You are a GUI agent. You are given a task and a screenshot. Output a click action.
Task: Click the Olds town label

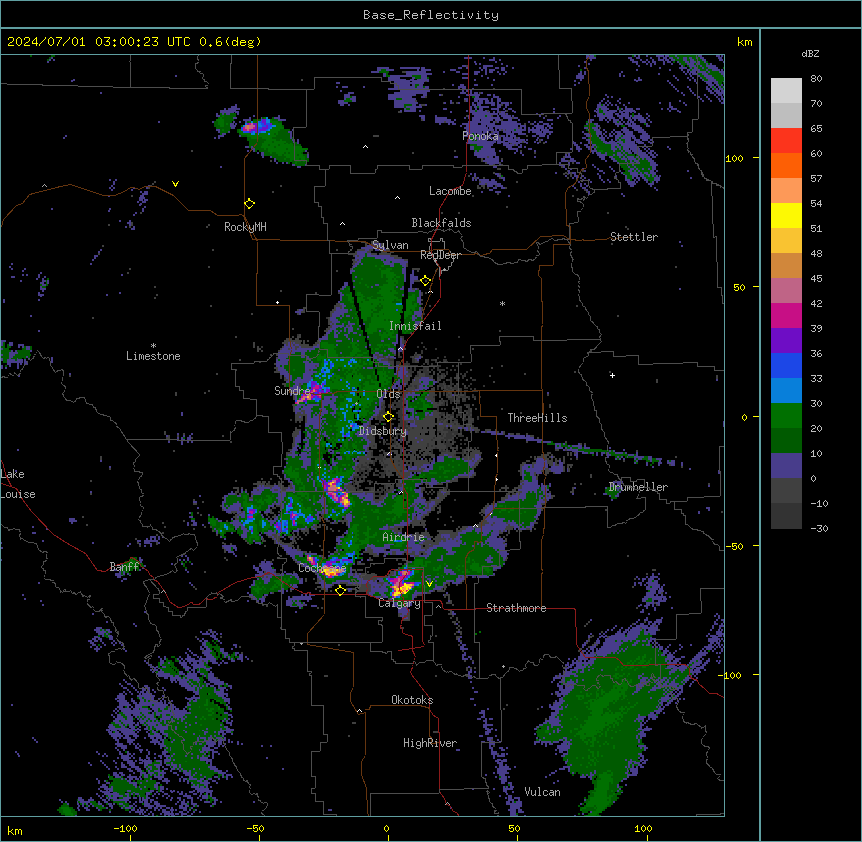[x=388, y=394]
